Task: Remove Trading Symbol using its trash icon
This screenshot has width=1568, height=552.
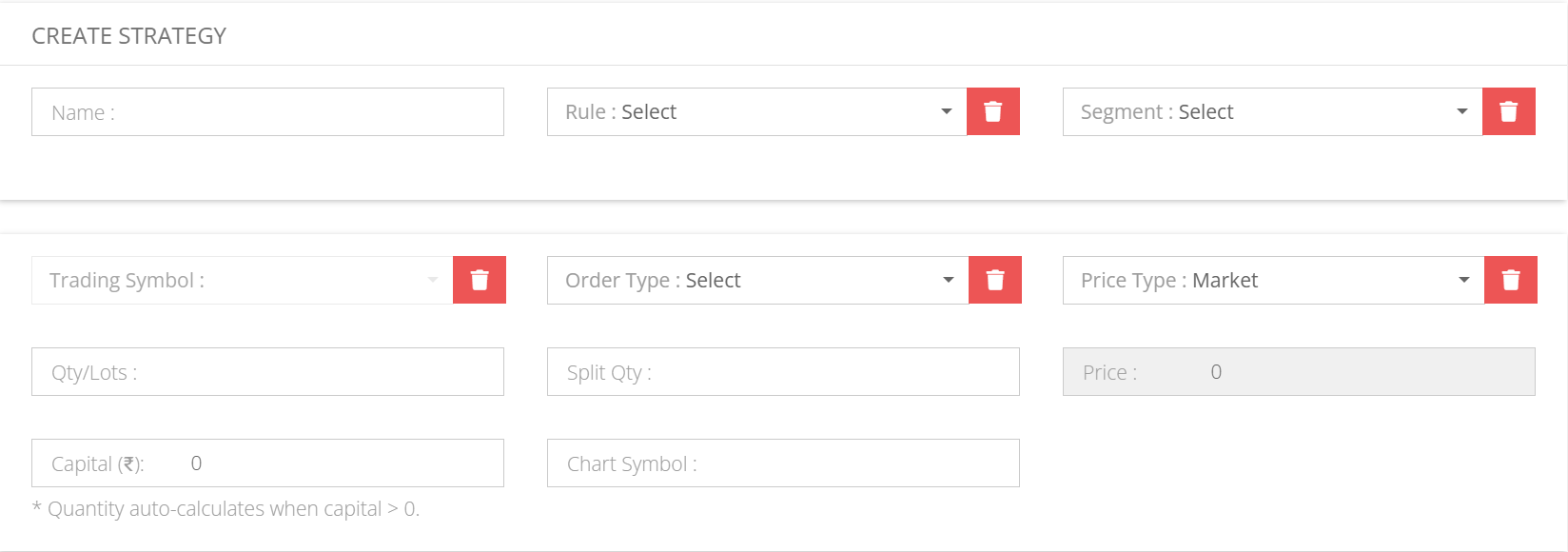Action: (479, 280)
